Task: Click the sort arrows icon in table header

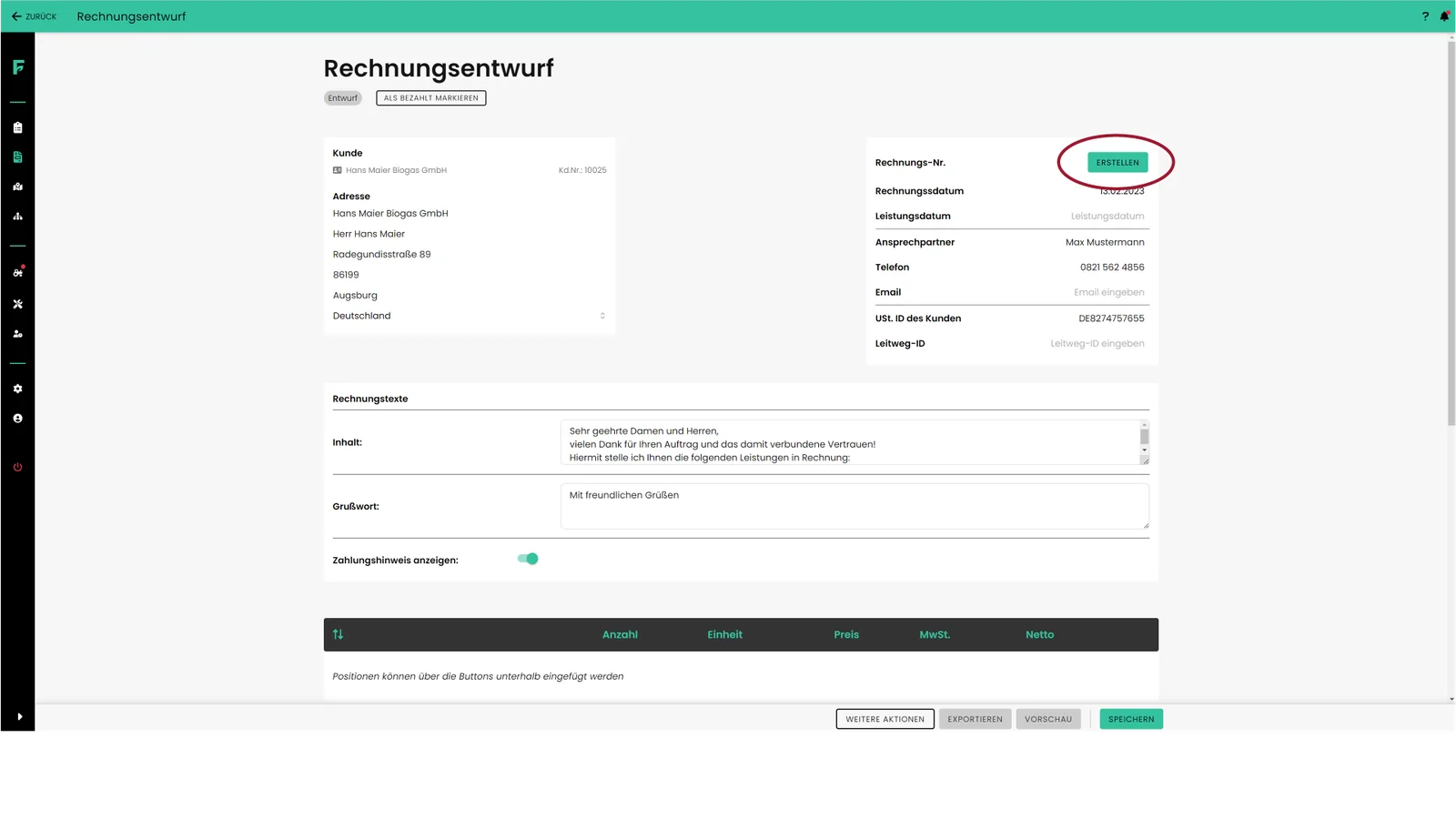Action: [x=338, y=634]
